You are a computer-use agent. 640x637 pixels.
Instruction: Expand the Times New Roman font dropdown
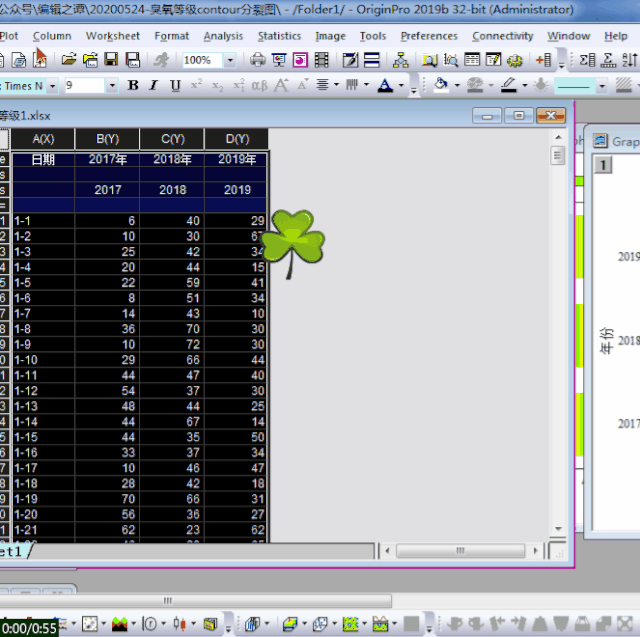pyautogui.click(x=52, y=86)
